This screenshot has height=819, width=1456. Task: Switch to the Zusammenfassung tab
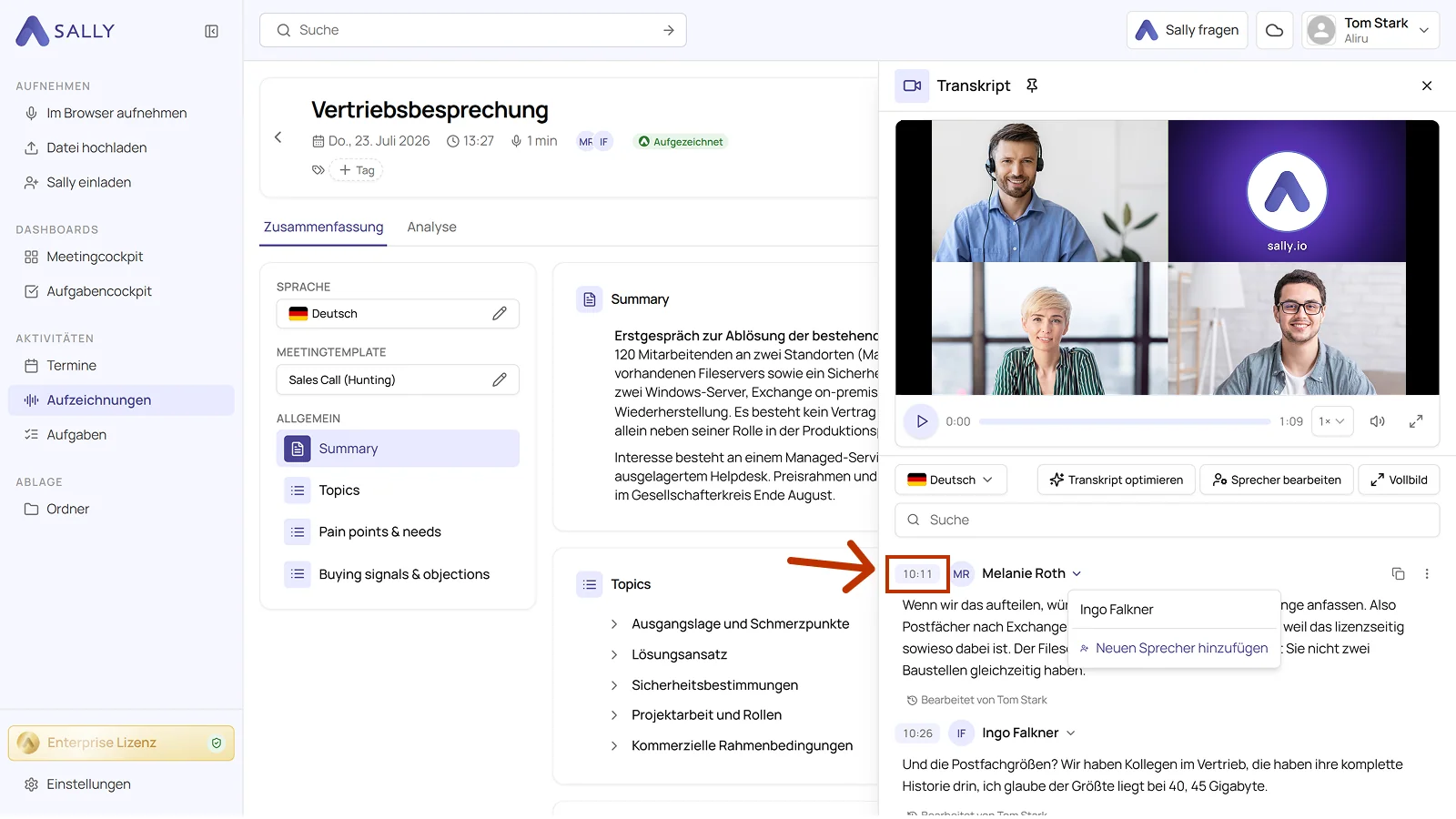coord(323,227)
